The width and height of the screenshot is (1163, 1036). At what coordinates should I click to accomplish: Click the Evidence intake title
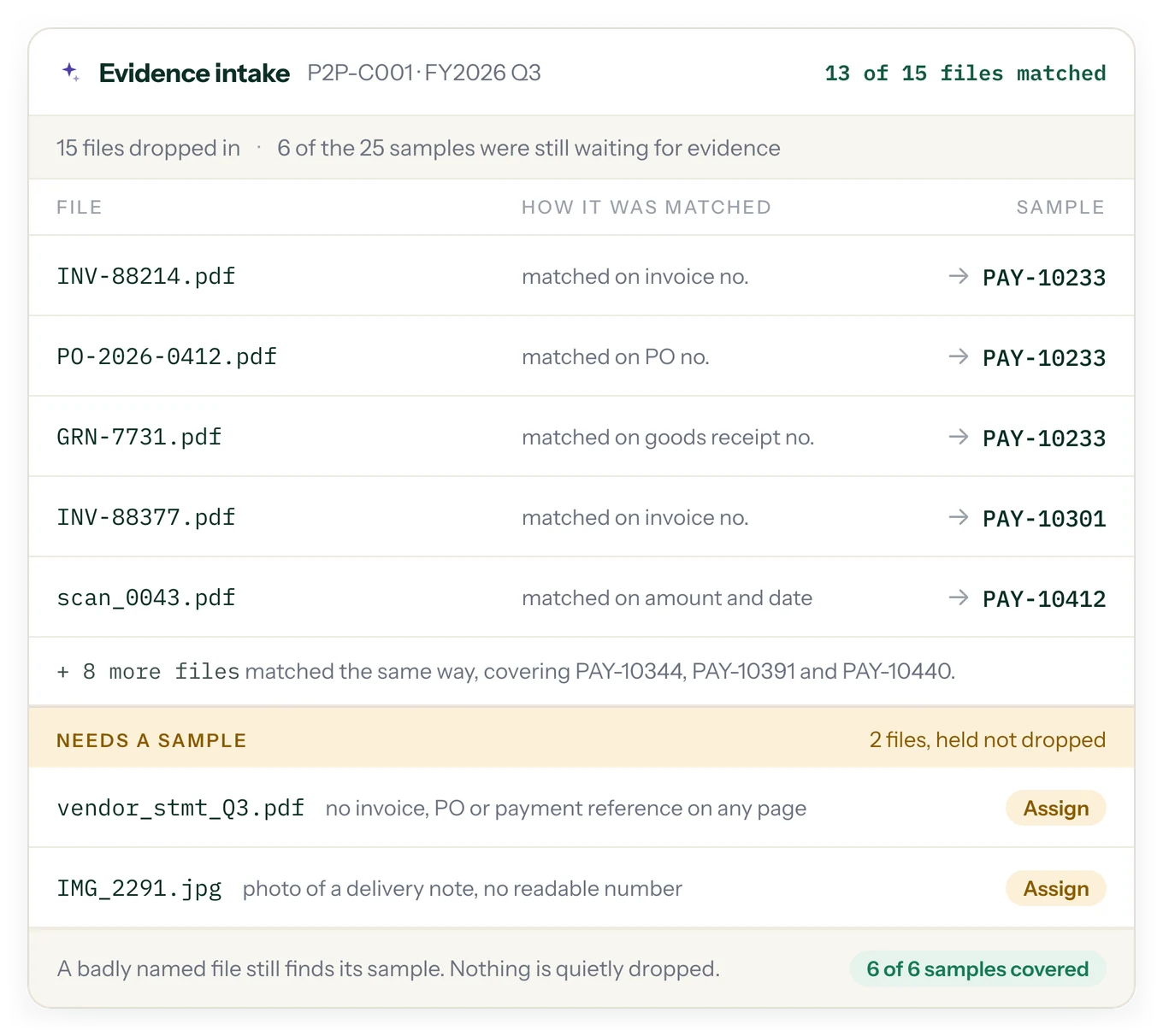(194, 73)
